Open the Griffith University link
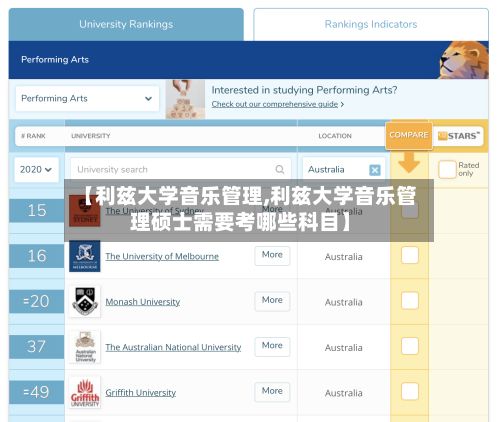 [x=141, y=393]
